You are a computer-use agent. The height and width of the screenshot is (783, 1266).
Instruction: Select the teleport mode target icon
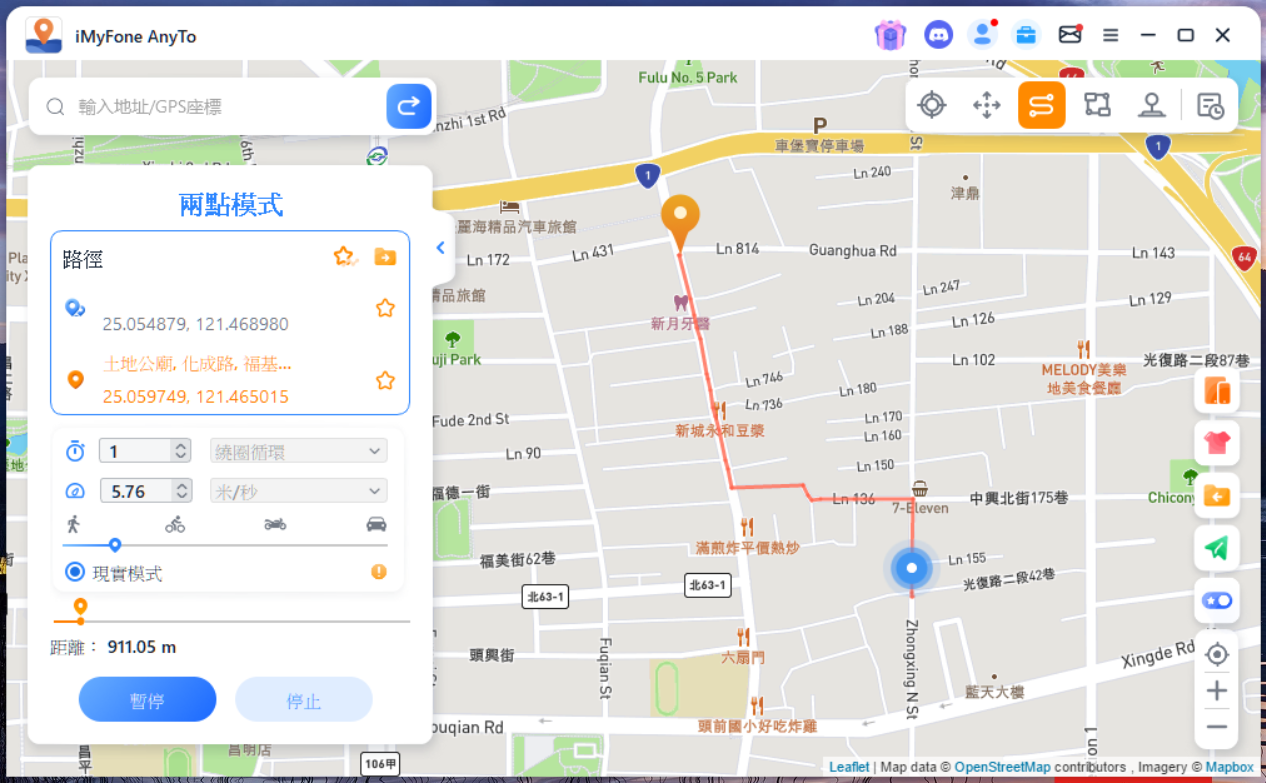931,105
